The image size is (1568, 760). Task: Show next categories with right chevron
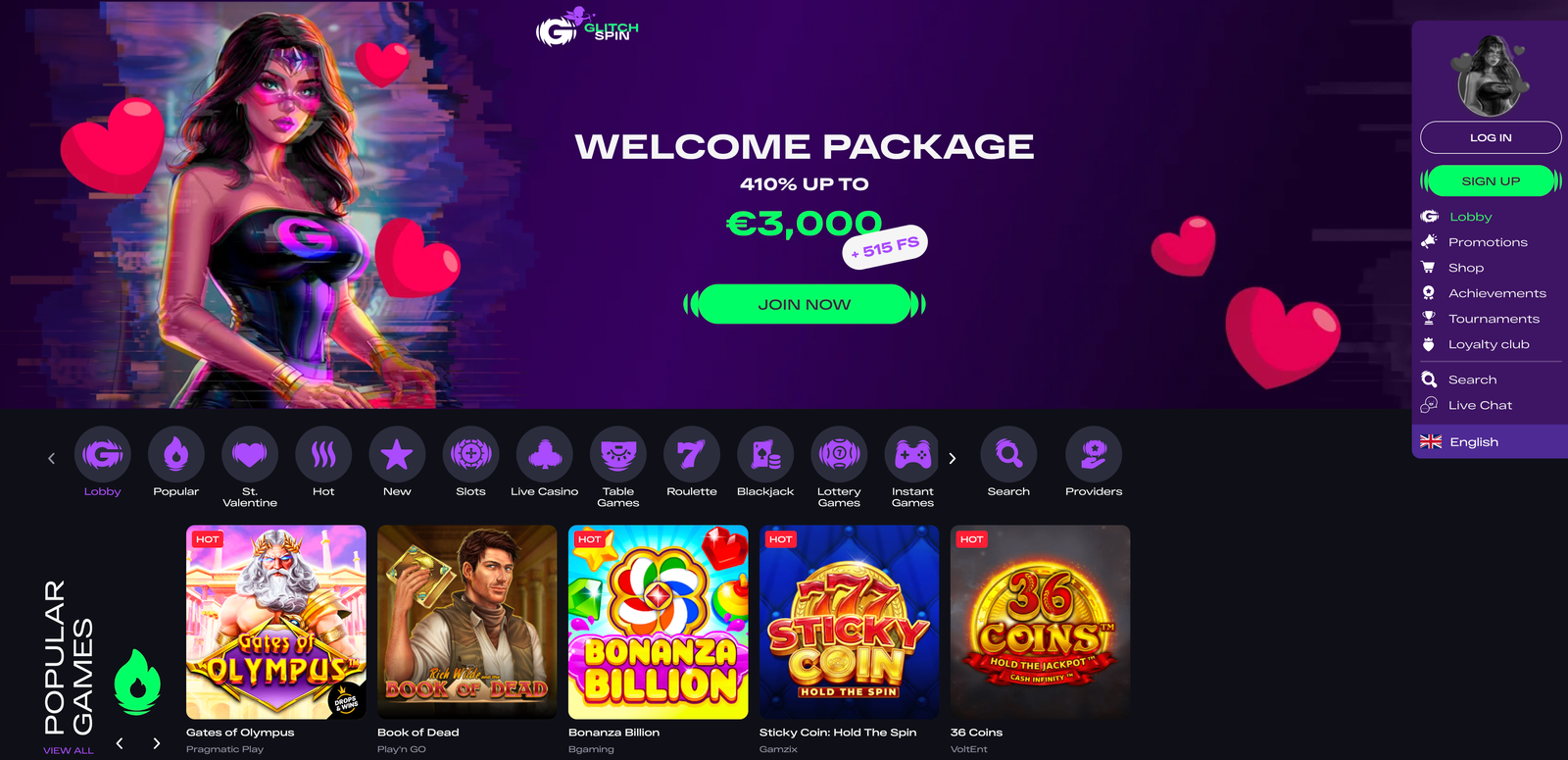tap(952, 458)
